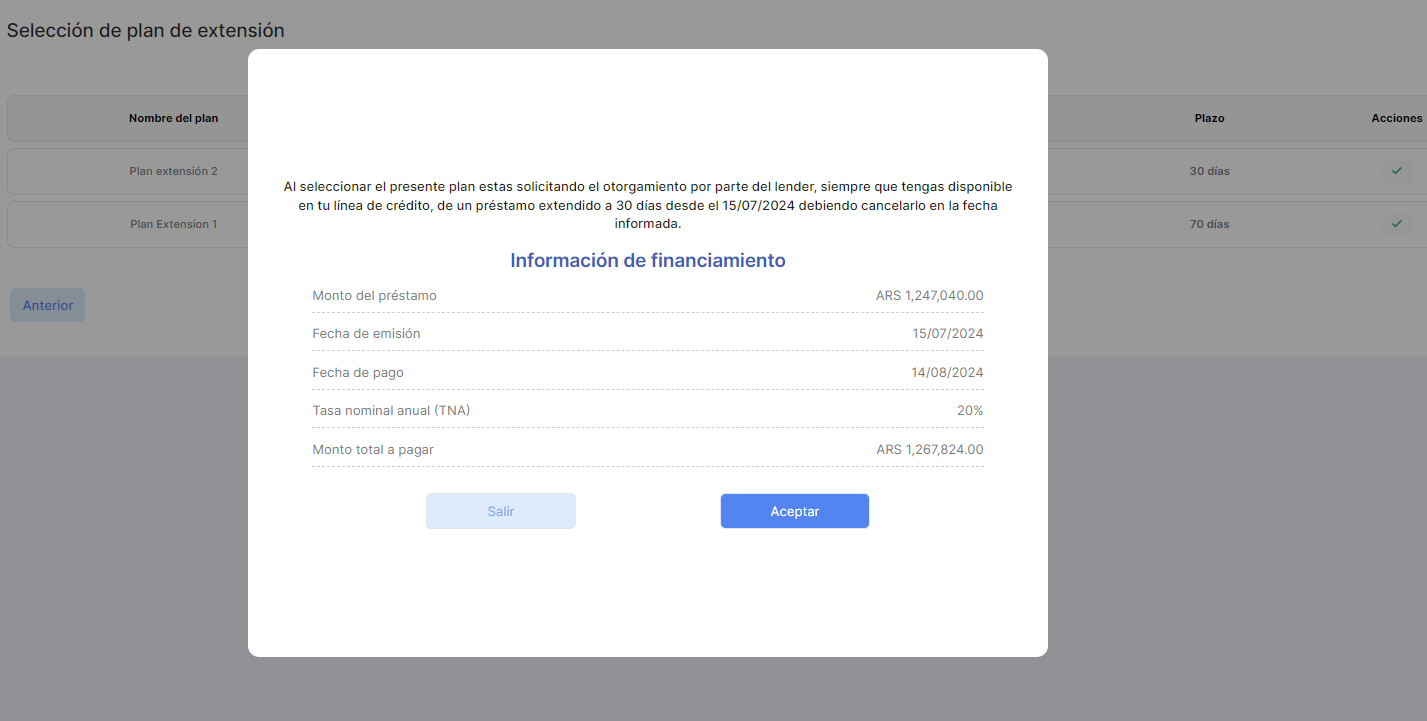Click the Selección de plan de extensión title
1427x721 pixels.
pyautogui.click(x=146, y=31)
